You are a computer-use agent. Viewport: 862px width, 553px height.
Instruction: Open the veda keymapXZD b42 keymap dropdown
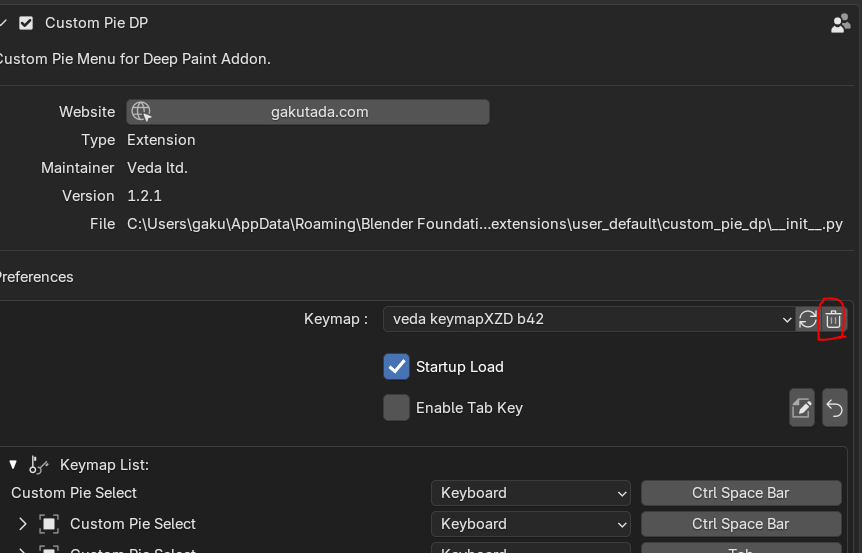point(588,319)
